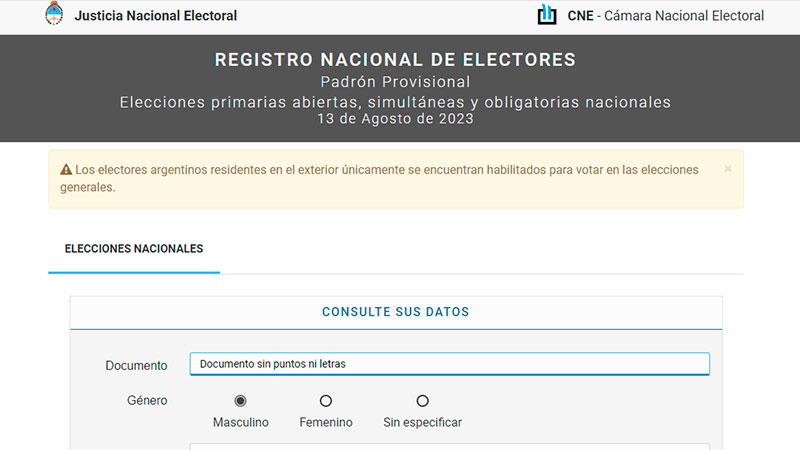
Task: Click the Documento field label
Action: click(136, 365)
